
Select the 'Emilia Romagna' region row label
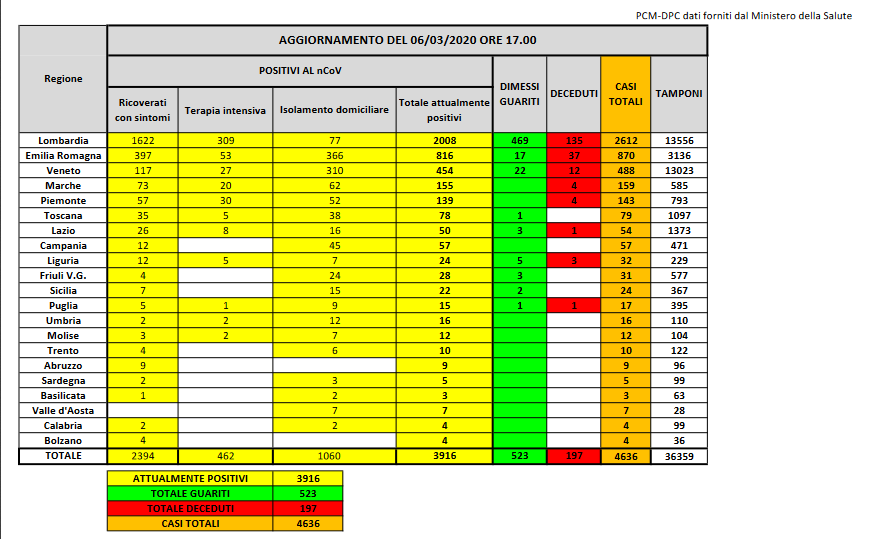[x=63, y=156]
